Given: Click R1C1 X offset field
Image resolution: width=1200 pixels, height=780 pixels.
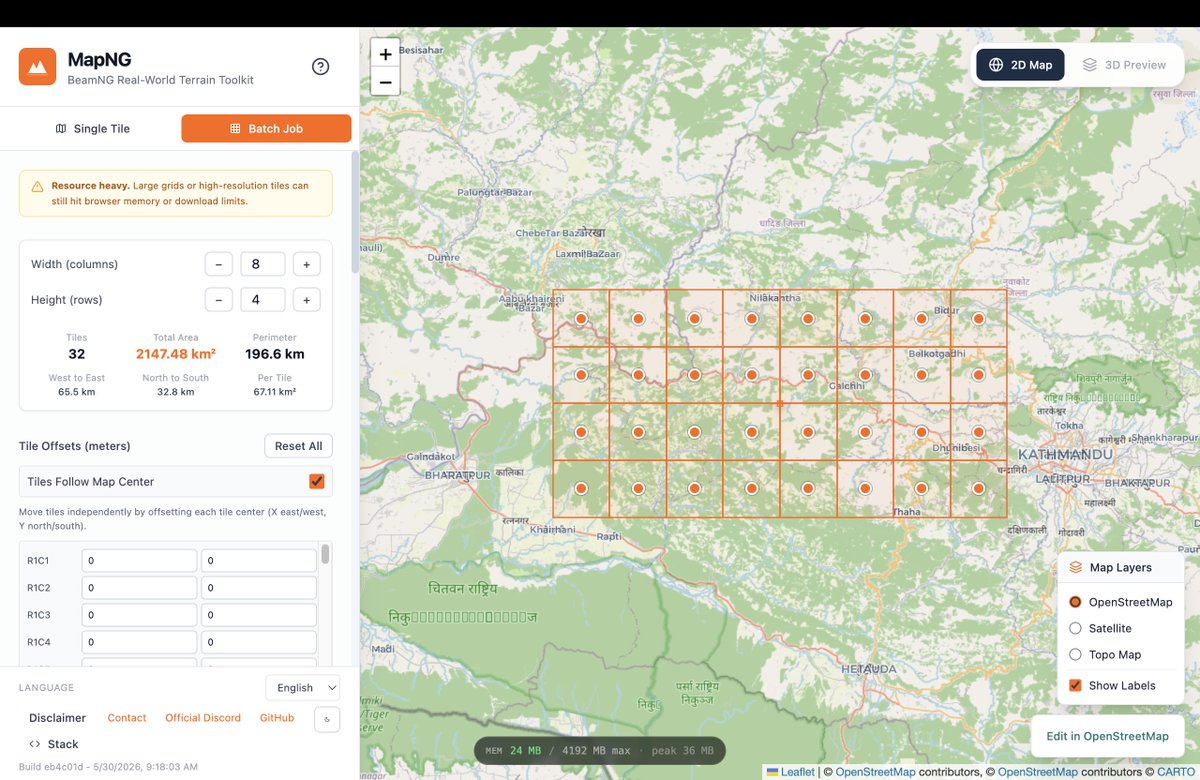Looking at the screenshot, I should [139, 561].
